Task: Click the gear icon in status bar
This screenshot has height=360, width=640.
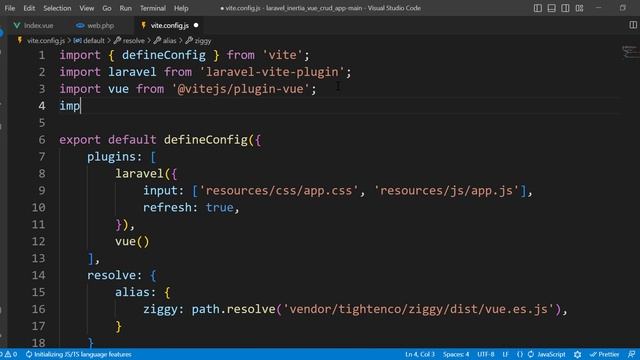Action: coord(577,354)
